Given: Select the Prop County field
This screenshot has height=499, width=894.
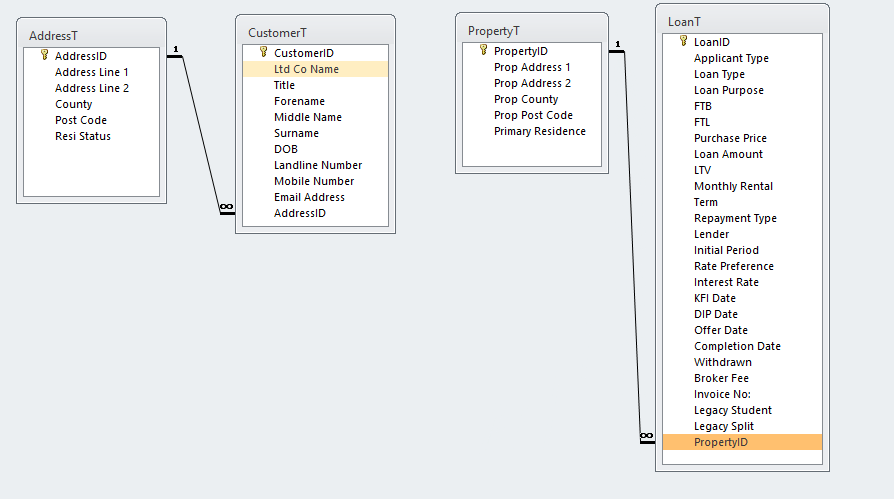Looking at the screenshot, I should 532,99.
